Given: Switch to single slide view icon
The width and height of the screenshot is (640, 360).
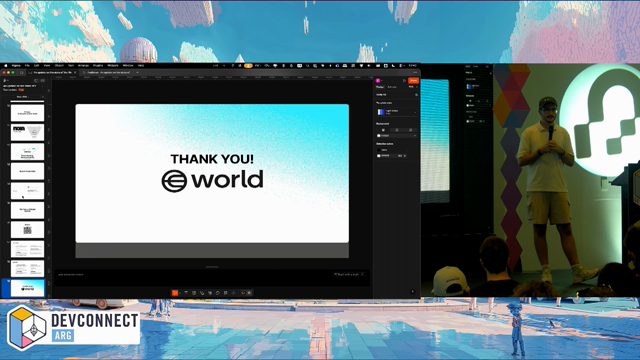Looking at the screenshot, I should [36, 80].
